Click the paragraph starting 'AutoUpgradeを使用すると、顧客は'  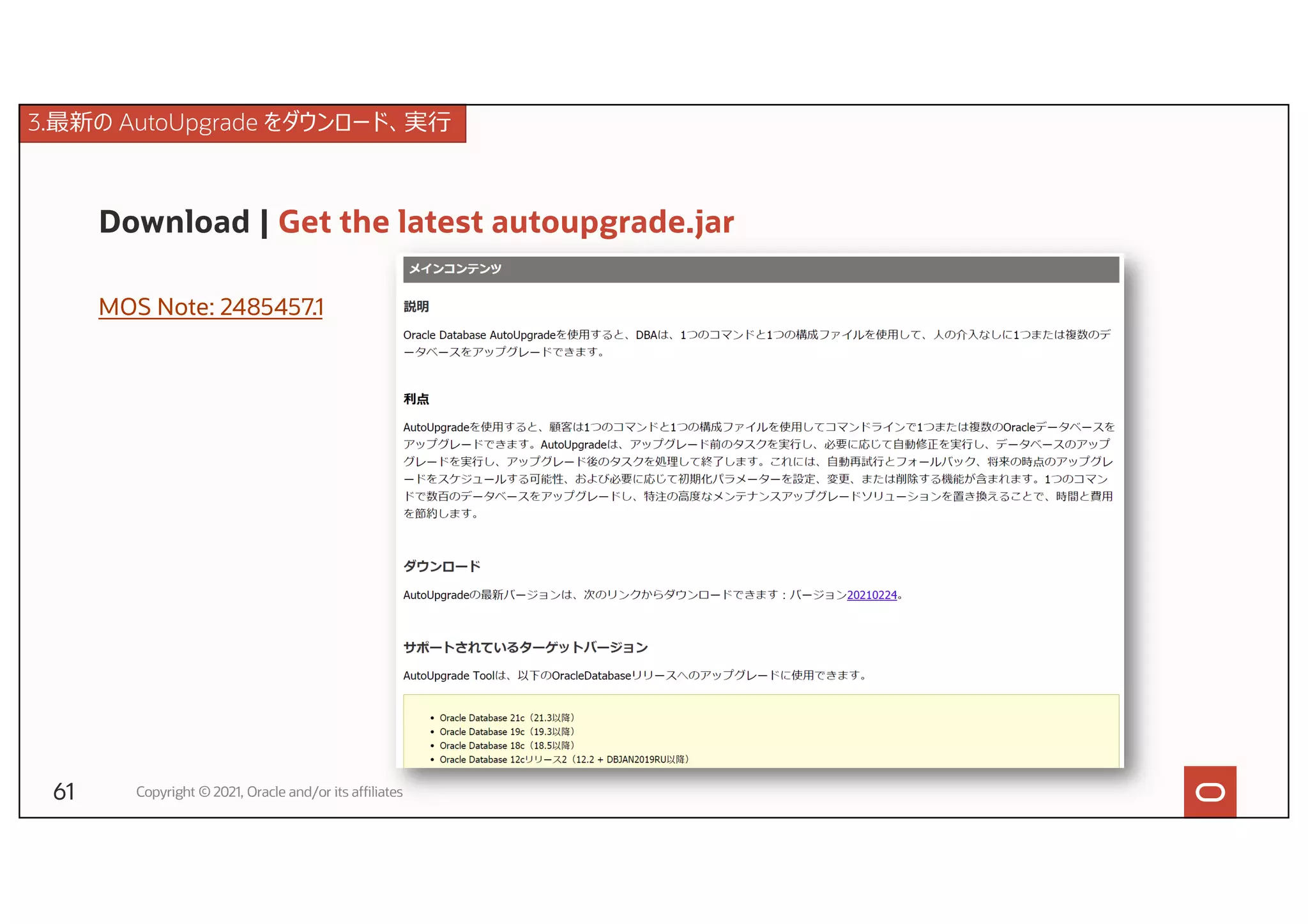(x=759, y=470)
